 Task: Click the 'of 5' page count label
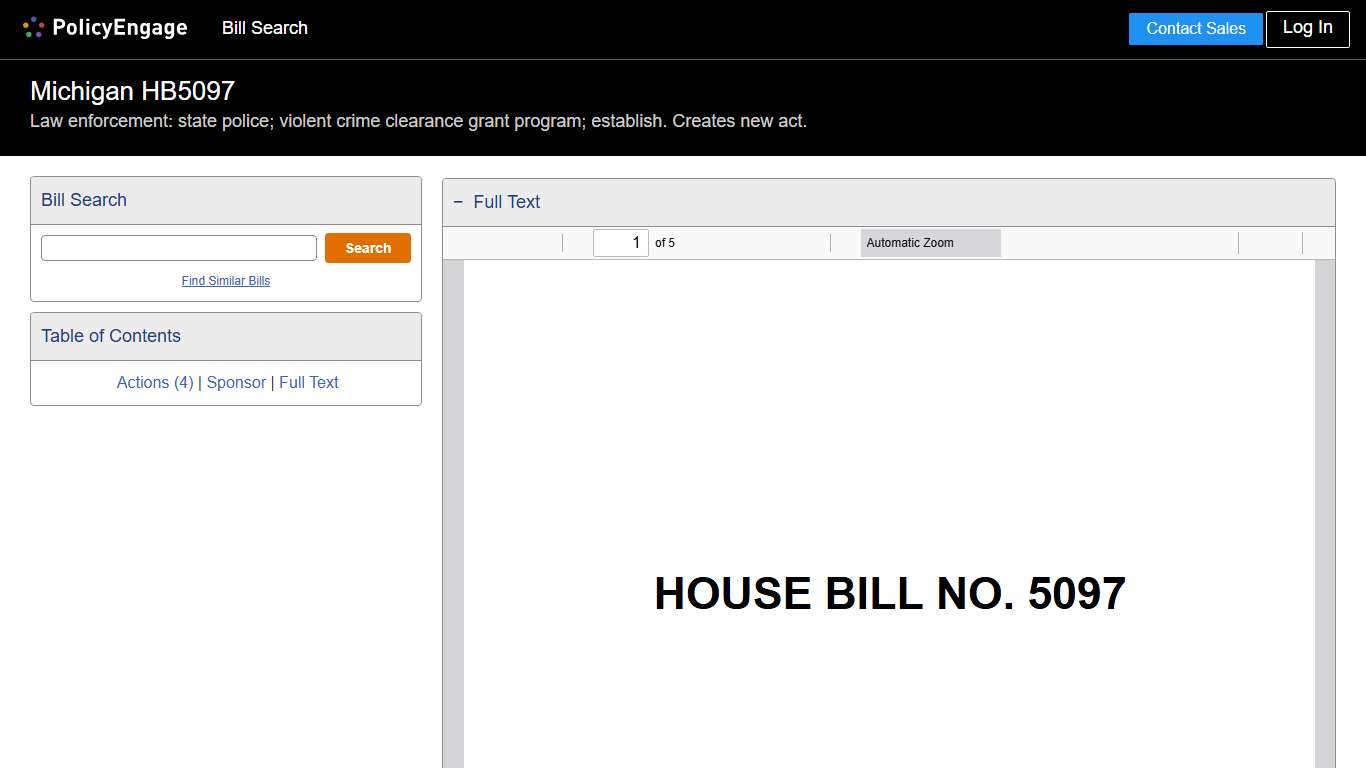(x=665, y=243)
